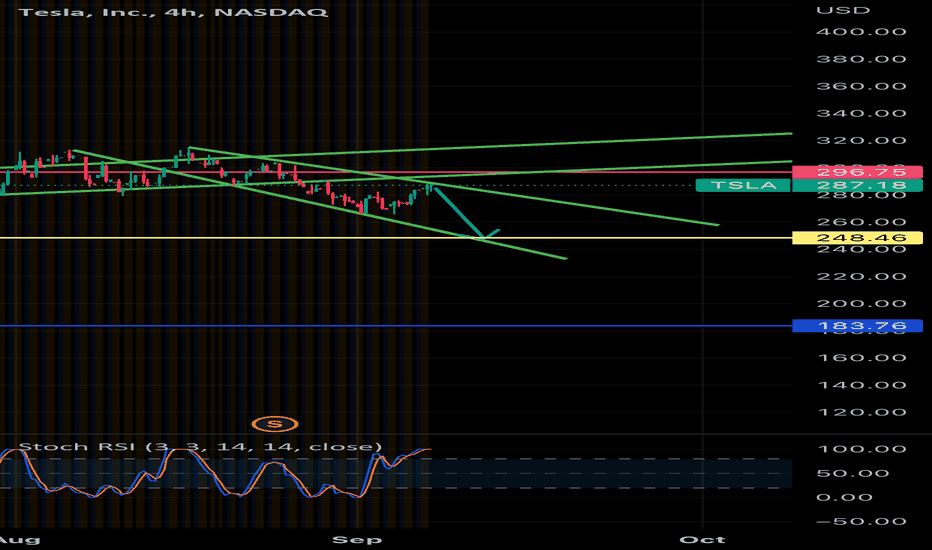Click the 220.00 price axis tick

point(861,276)
